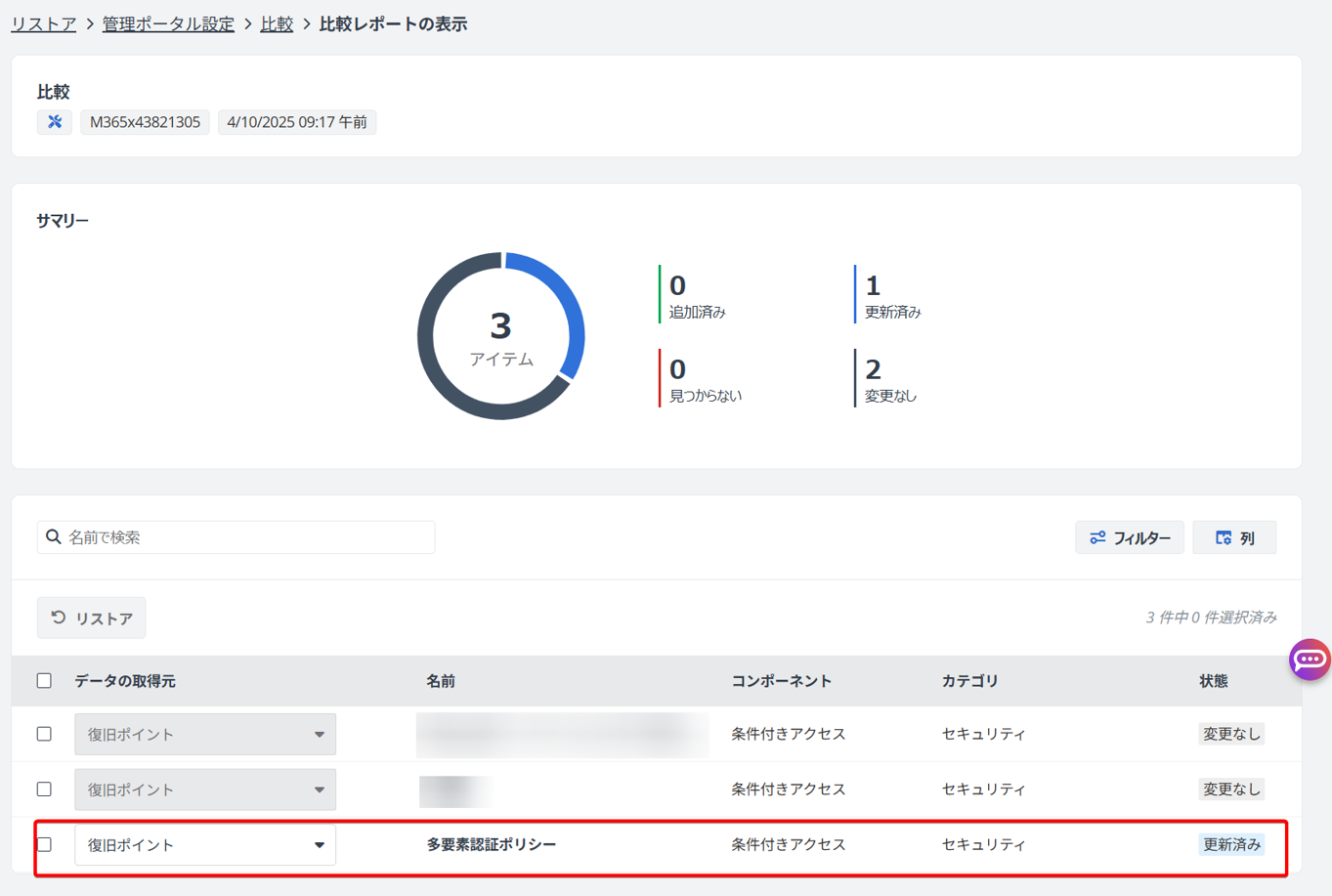Click the リストア button above the table
The width and height of the screenshot is (1332, 896).
click(x=91, y=618)
